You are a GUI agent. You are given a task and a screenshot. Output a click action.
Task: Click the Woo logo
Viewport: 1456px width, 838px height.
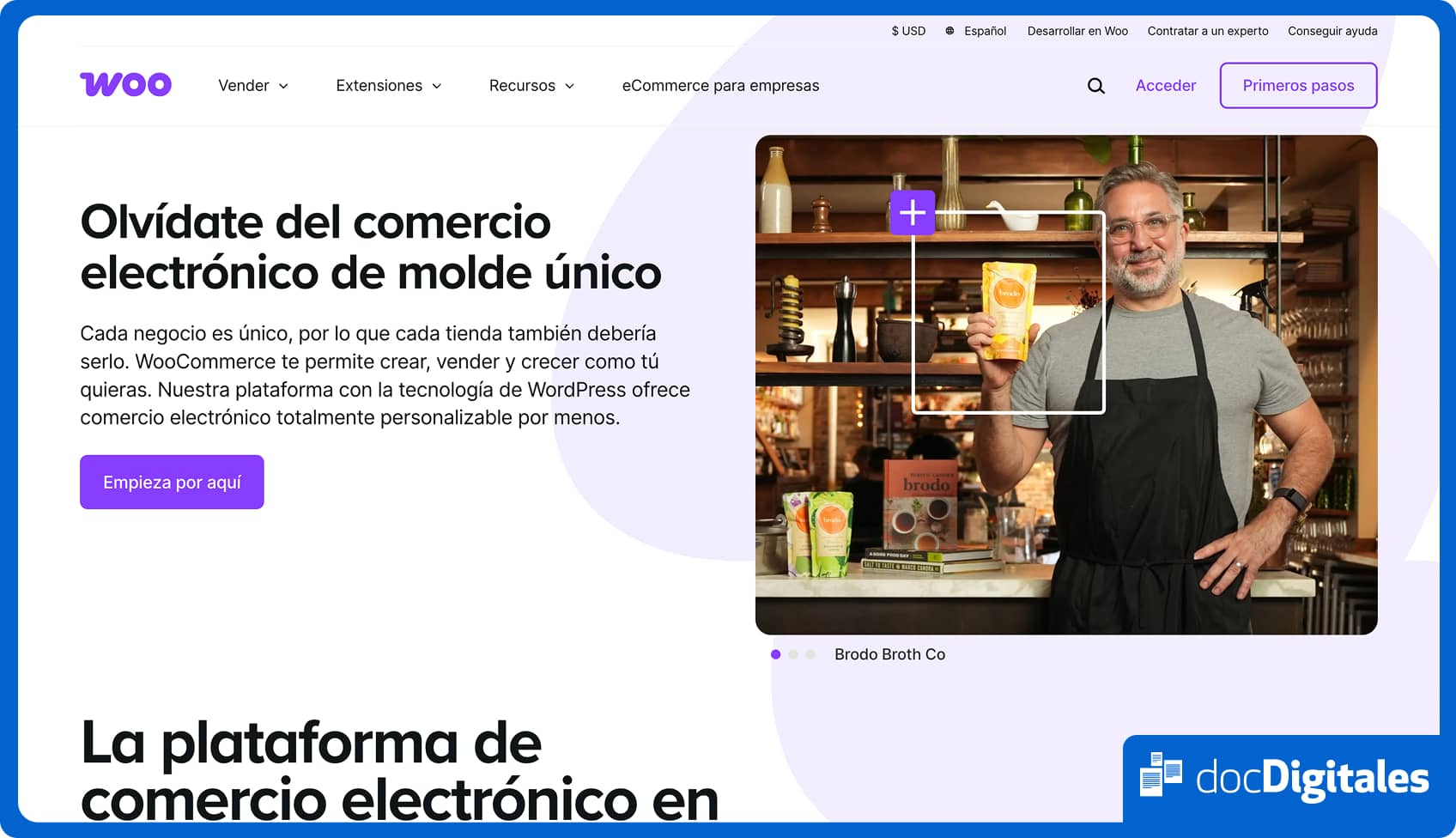[125, 84]
